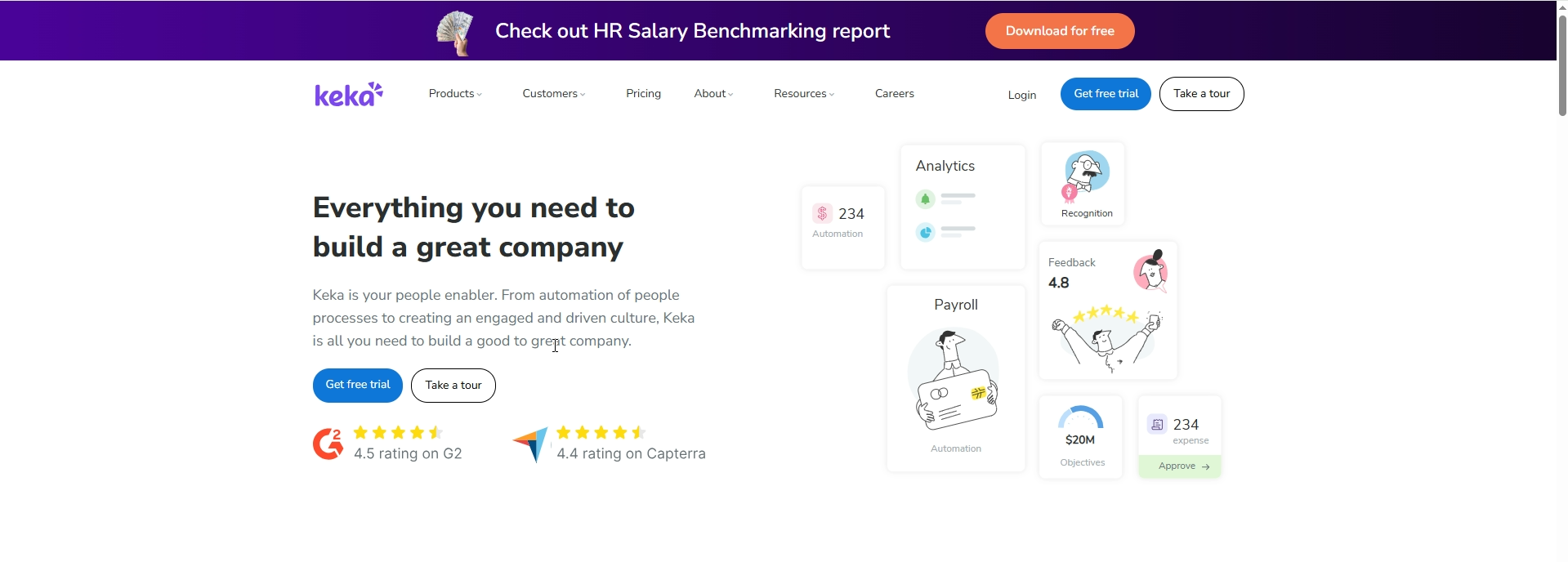
Task: Expand the Customers dropdown menu
Action: (x=553, y=94)
